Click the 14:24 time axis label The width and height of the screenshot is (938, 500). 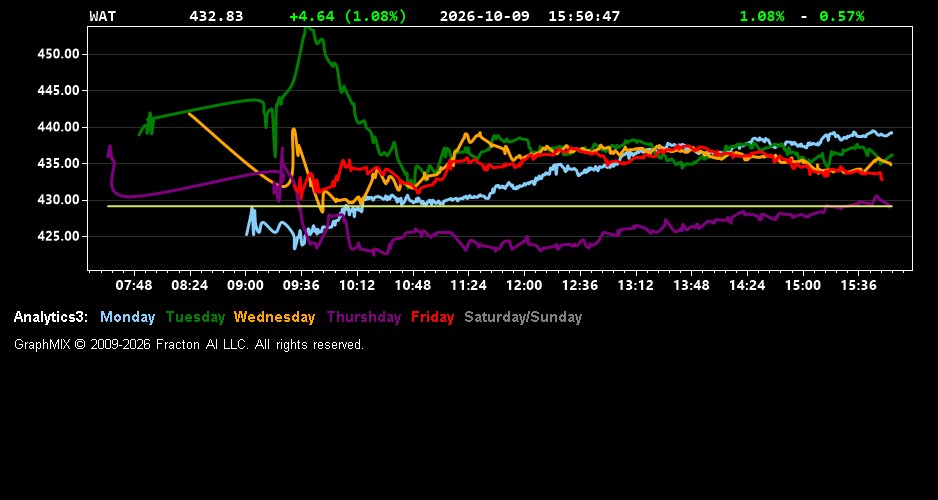(747, 286)
